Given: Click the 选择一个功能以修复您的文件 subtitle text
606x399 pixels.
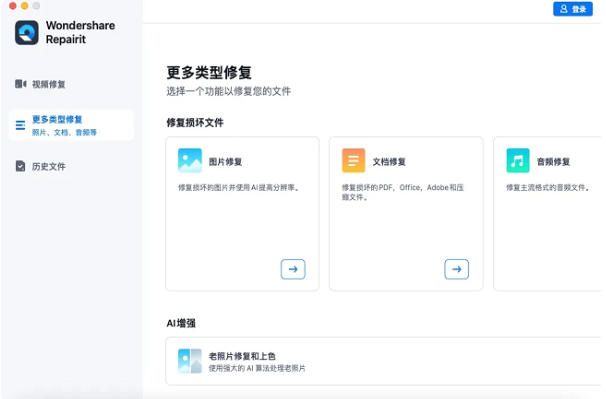Looking at the screenshot, I should click(228, 91).
